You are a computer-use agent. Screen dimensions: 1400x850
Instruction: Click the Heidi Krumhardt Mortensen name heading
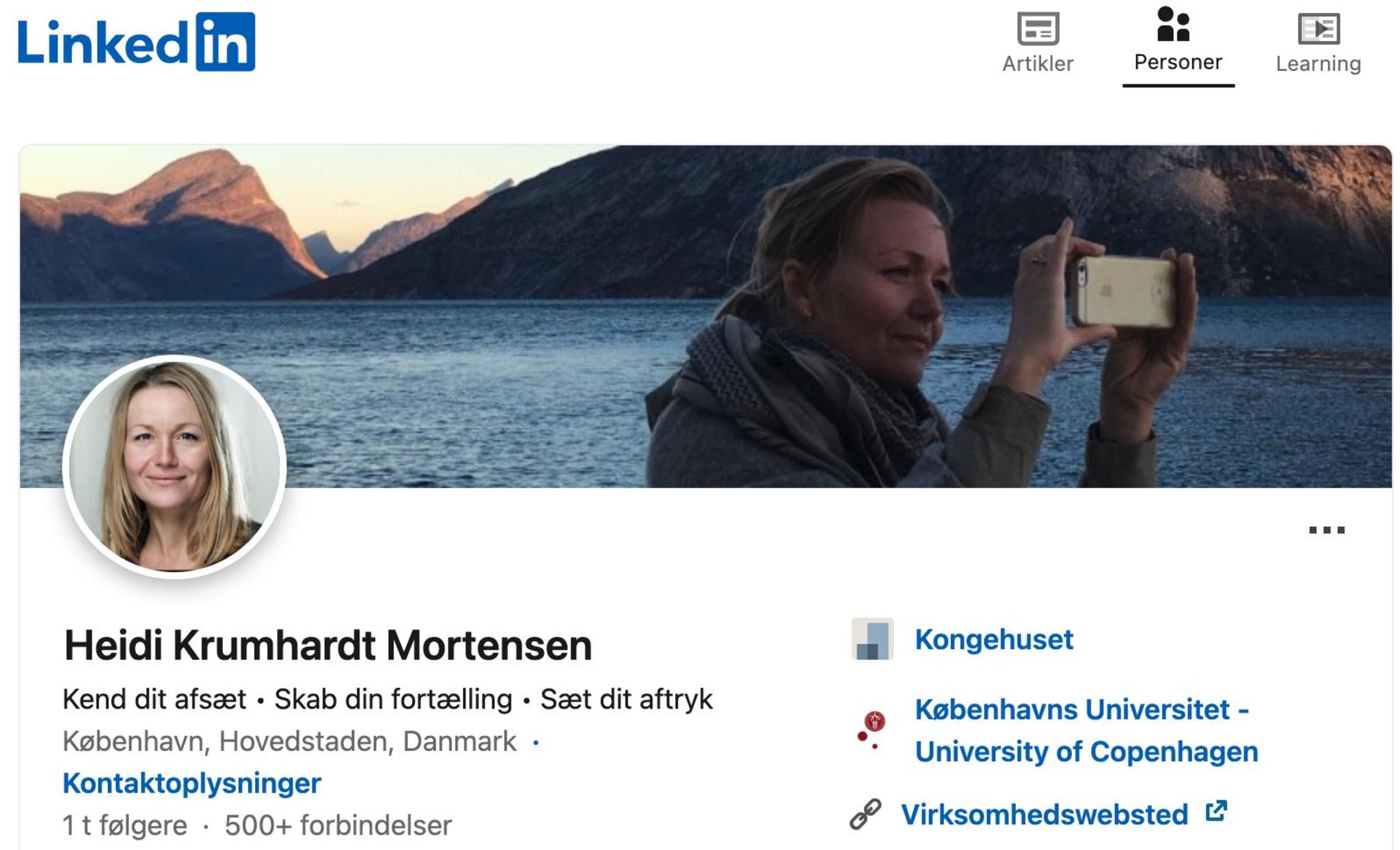[328, 645]
